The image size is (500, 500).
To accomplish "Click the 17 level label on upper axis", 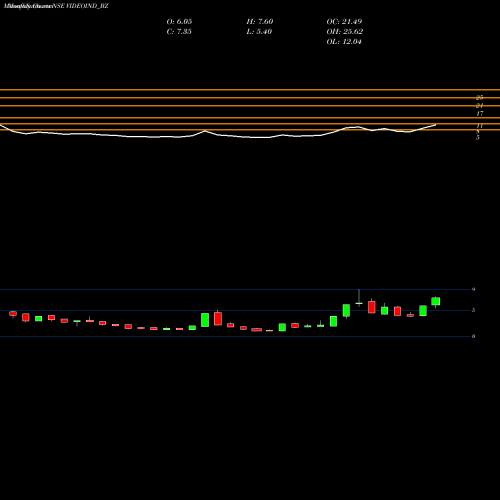I will [480, 114].
